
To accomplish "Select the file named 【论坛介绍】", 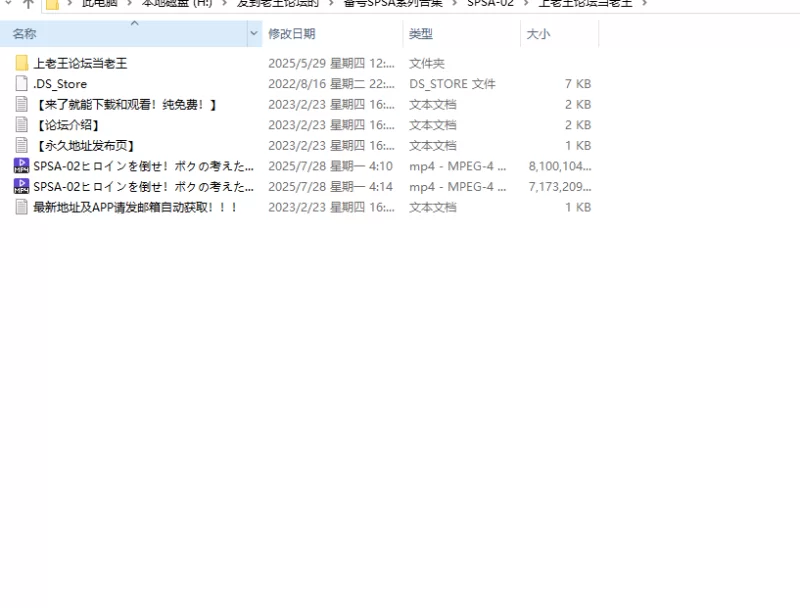I will [x=68, y=125].
